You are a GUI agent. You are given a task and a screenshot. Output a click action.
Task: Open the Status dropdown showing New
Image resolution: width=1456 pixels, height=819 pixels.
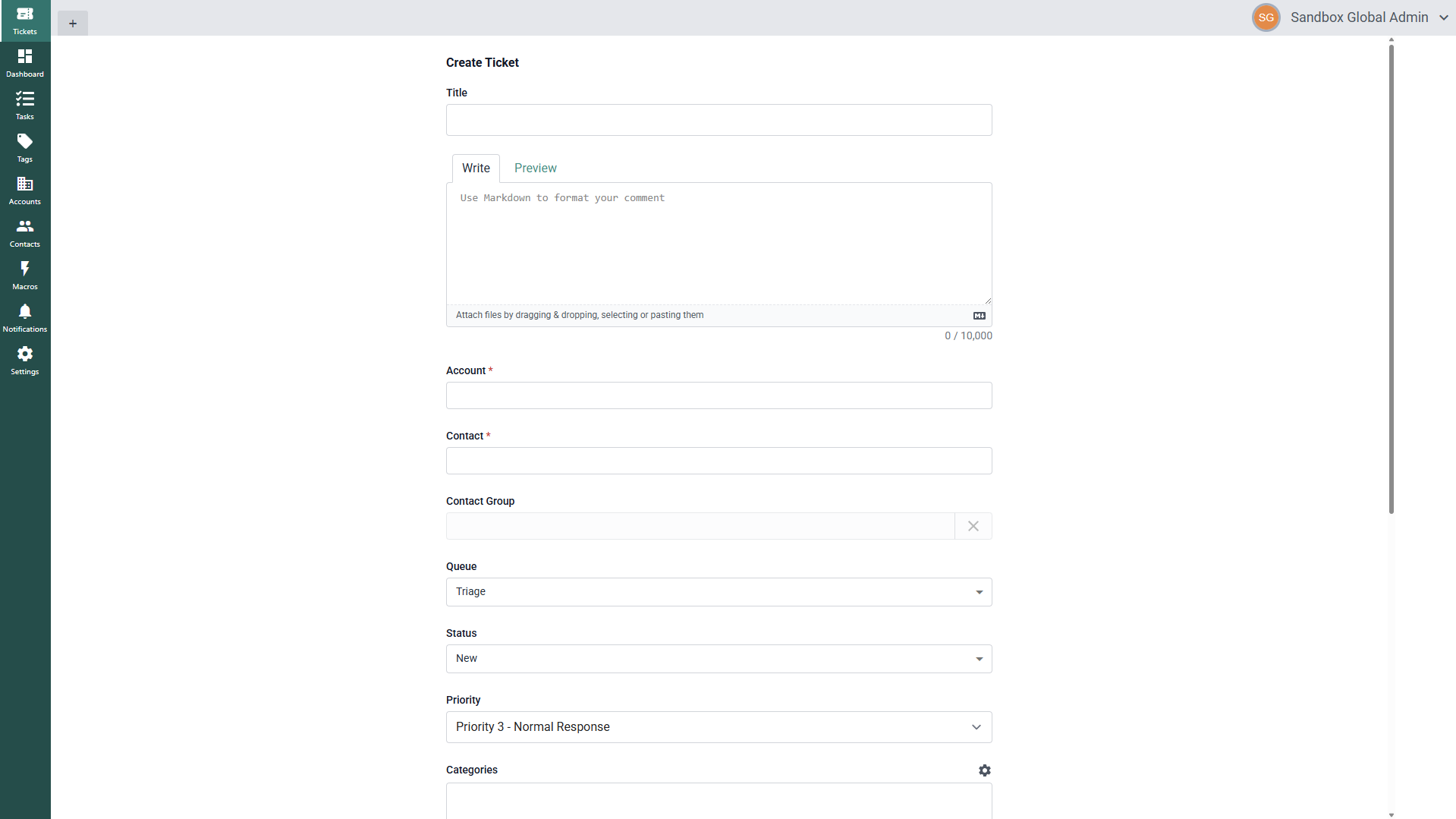click(x=719, y=659)
